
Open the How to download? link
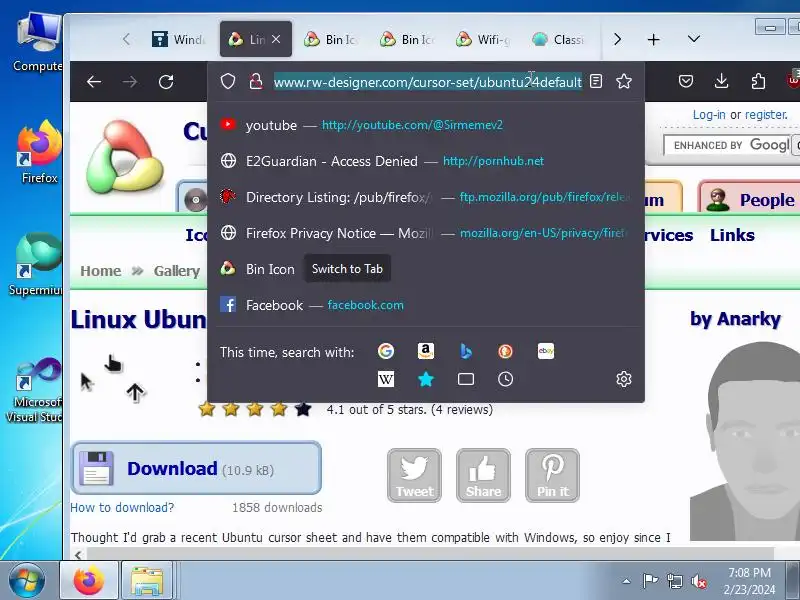click(x=122, y=508)
